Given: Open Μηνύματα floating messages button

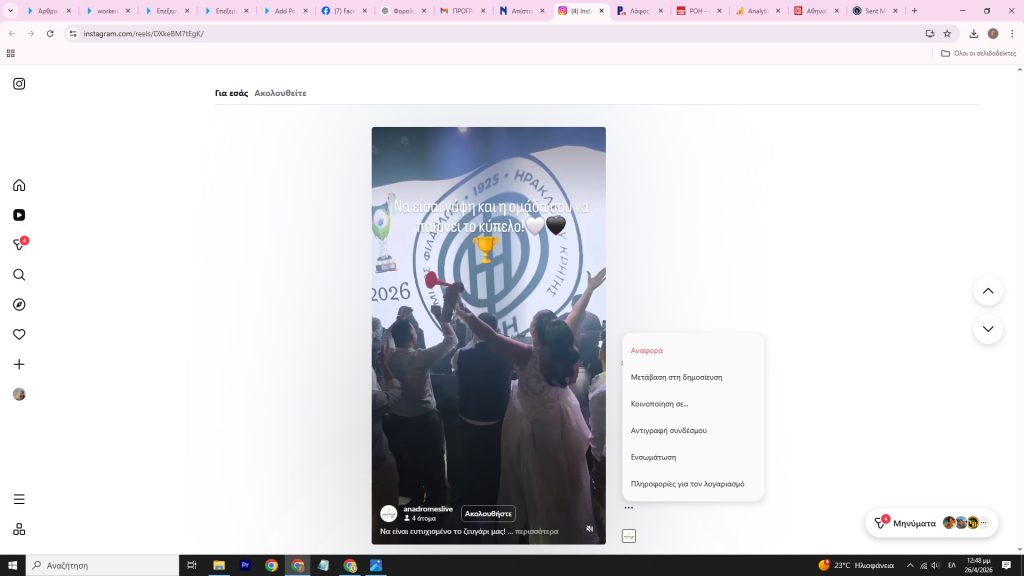Looking at the screenshot, I should pyautogui.click(x=931, y=523).
